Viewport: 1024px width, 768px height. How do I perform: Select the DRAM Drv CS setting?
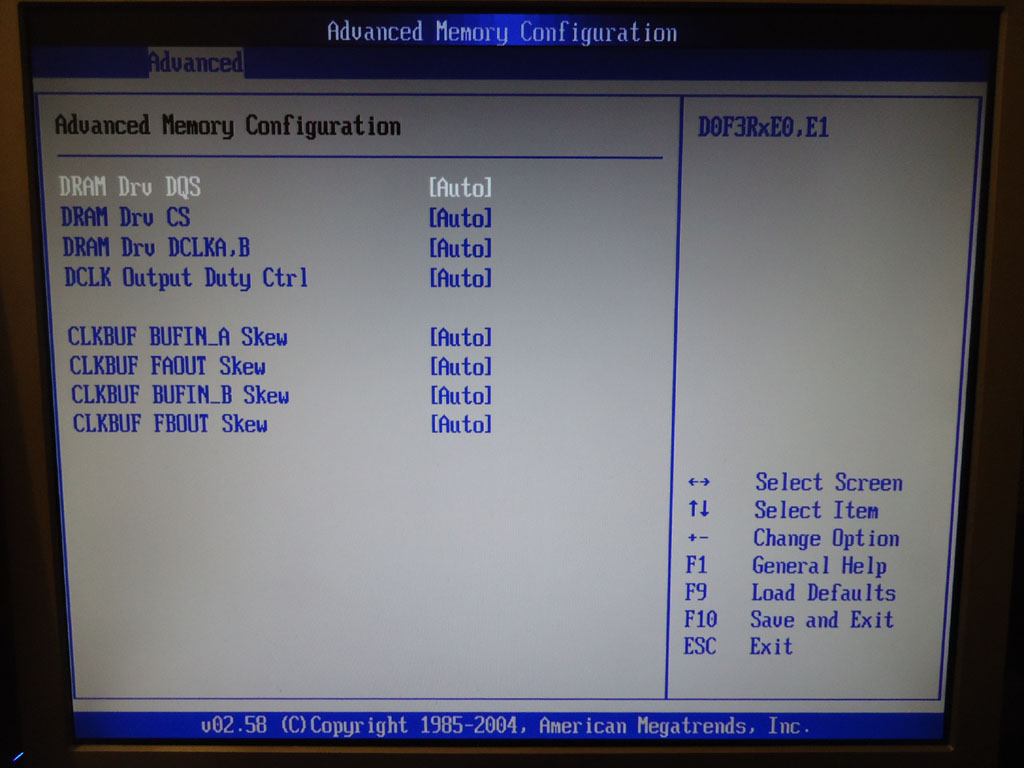pos(125,217)
